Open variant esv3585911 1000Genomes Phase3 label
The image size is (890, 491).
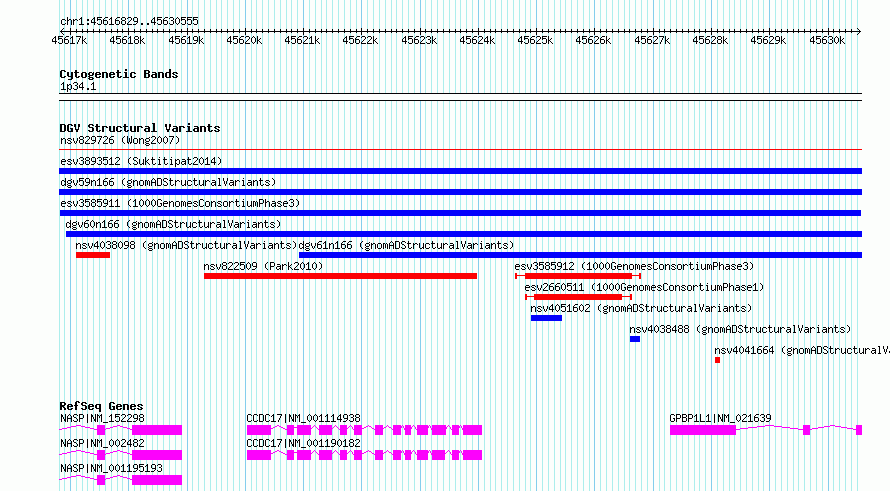click(180, 203)
